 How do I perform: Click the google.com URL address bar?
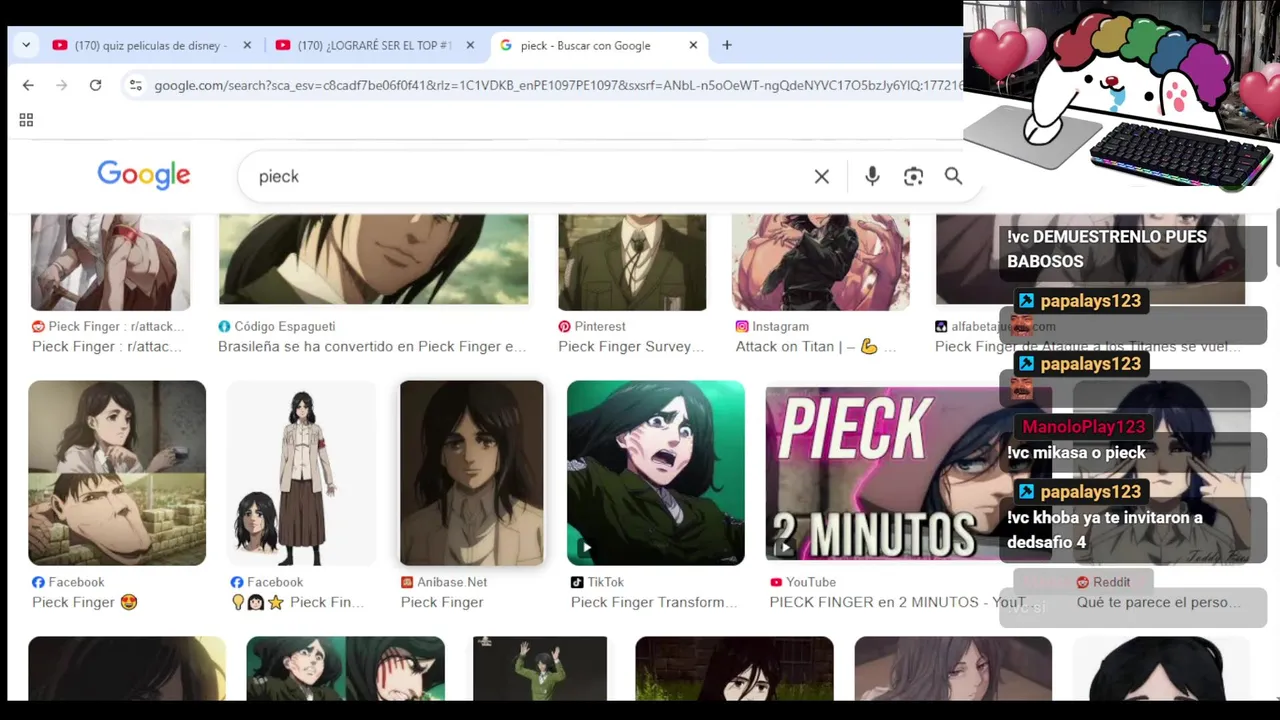point(558,85)
